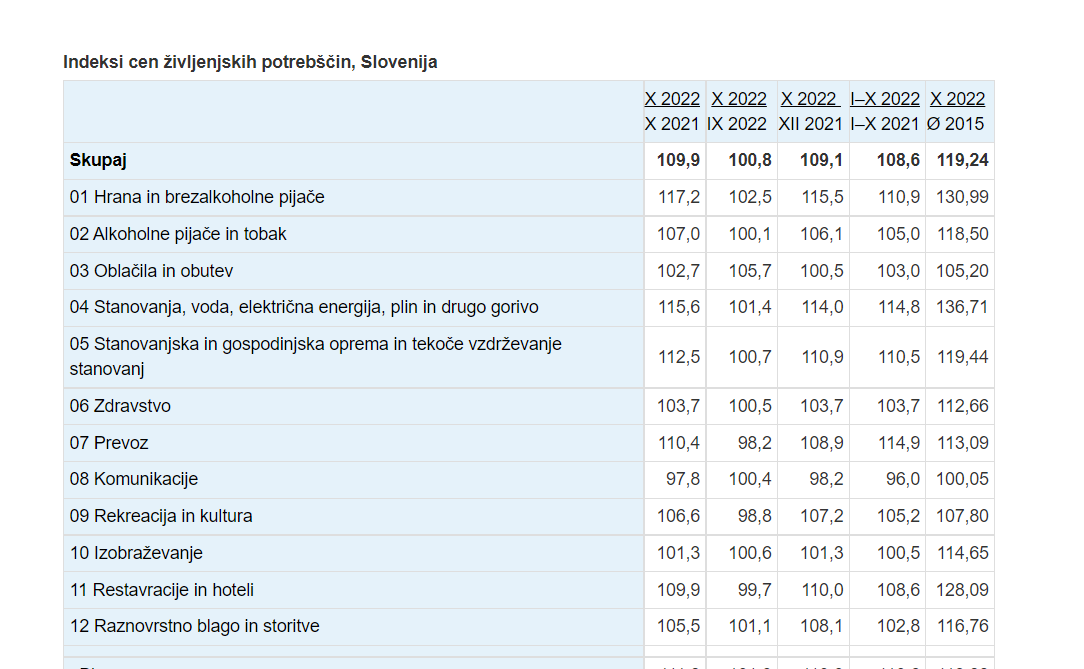Click value 106,1 in Alkoholne pijače row
Screen dimensions: 1084x669
[x=821, y=234]
